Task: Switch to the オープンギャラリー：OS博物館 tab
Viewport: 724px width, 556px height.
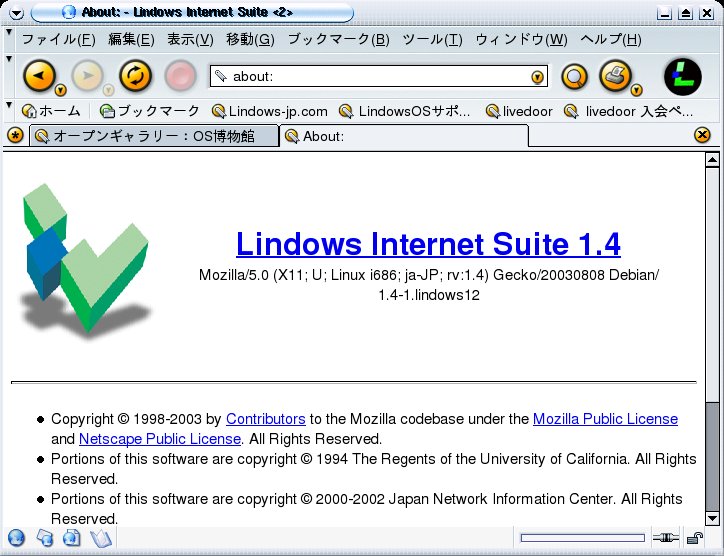Action: click(154, 136)
